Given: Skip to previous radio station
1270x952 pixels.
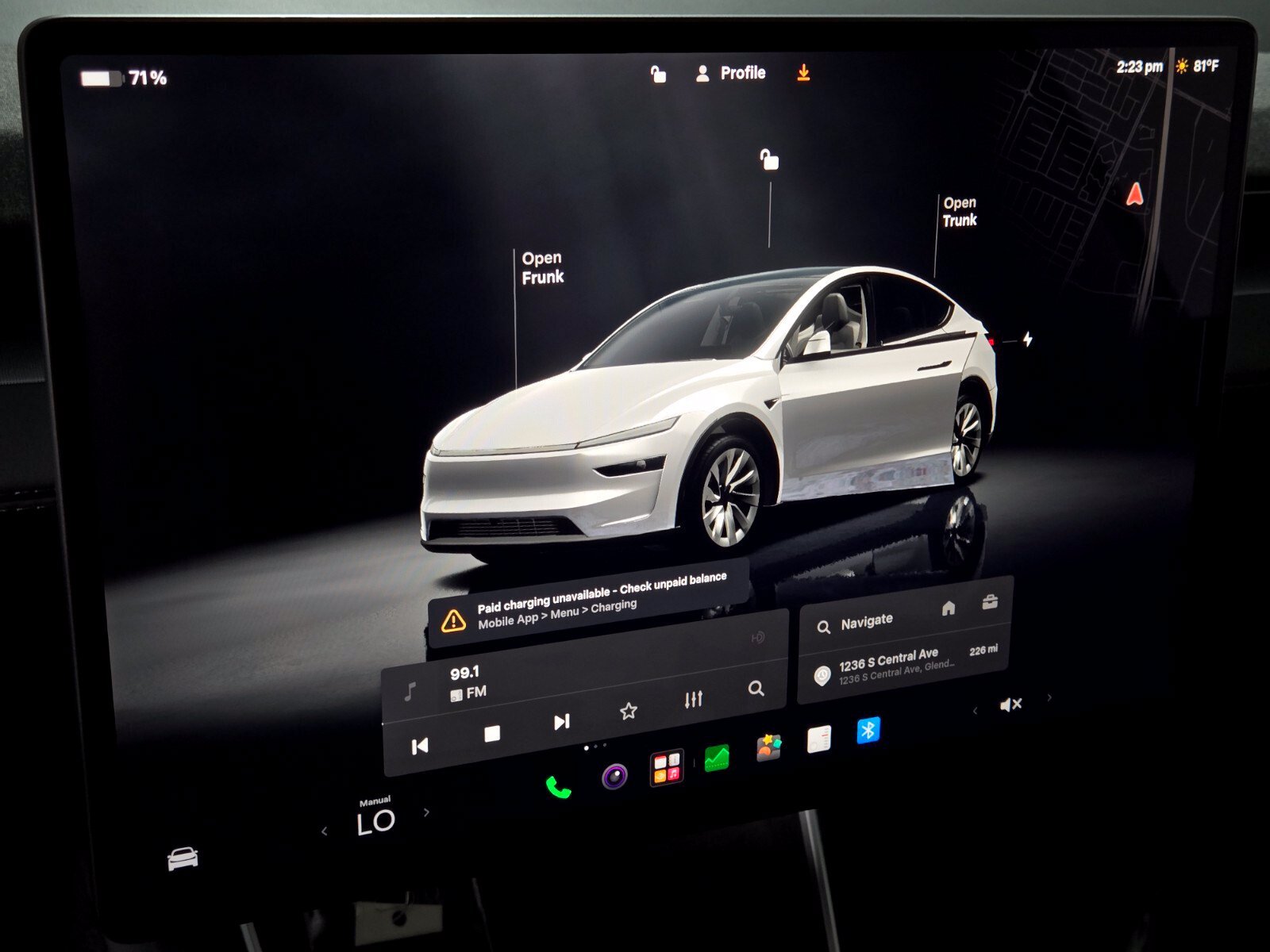Looking at the screenshot, I should (420, 746).
